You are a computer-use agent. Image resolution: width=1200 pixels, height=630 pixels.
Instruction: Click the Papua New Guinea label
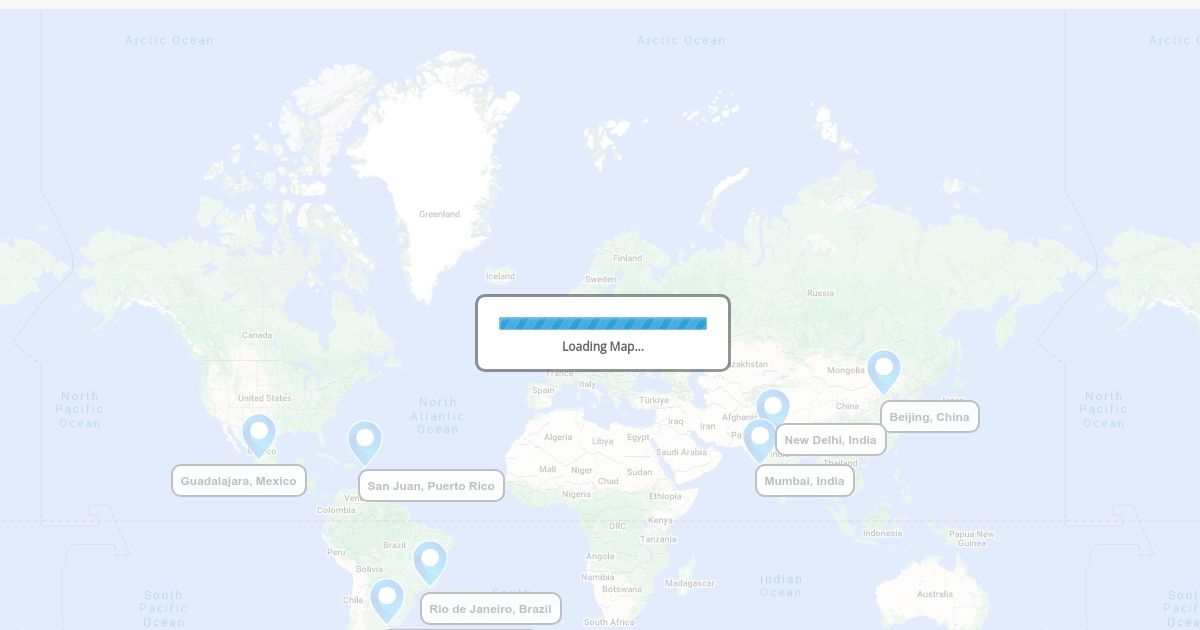972,538
